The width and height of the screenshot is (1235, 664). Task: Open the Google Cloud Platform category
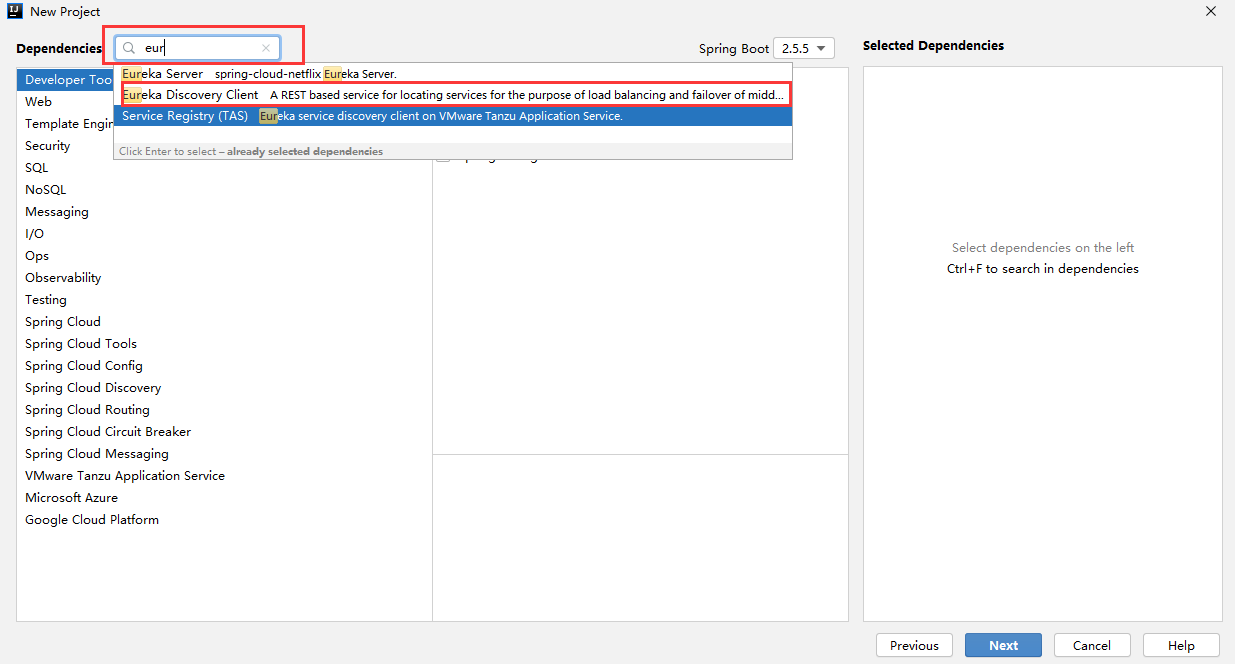pyautogui.click(x=224, y=520)
